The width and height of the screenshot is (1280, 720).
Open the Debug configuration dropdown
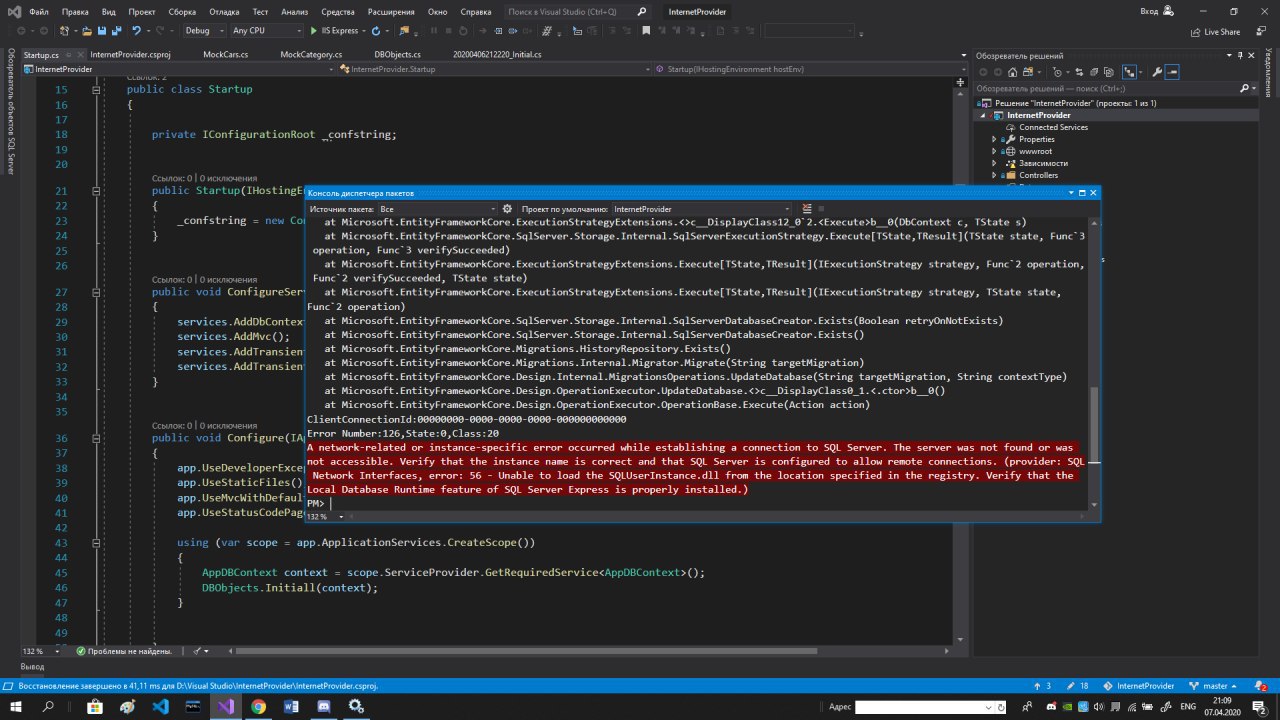[203, 31]
